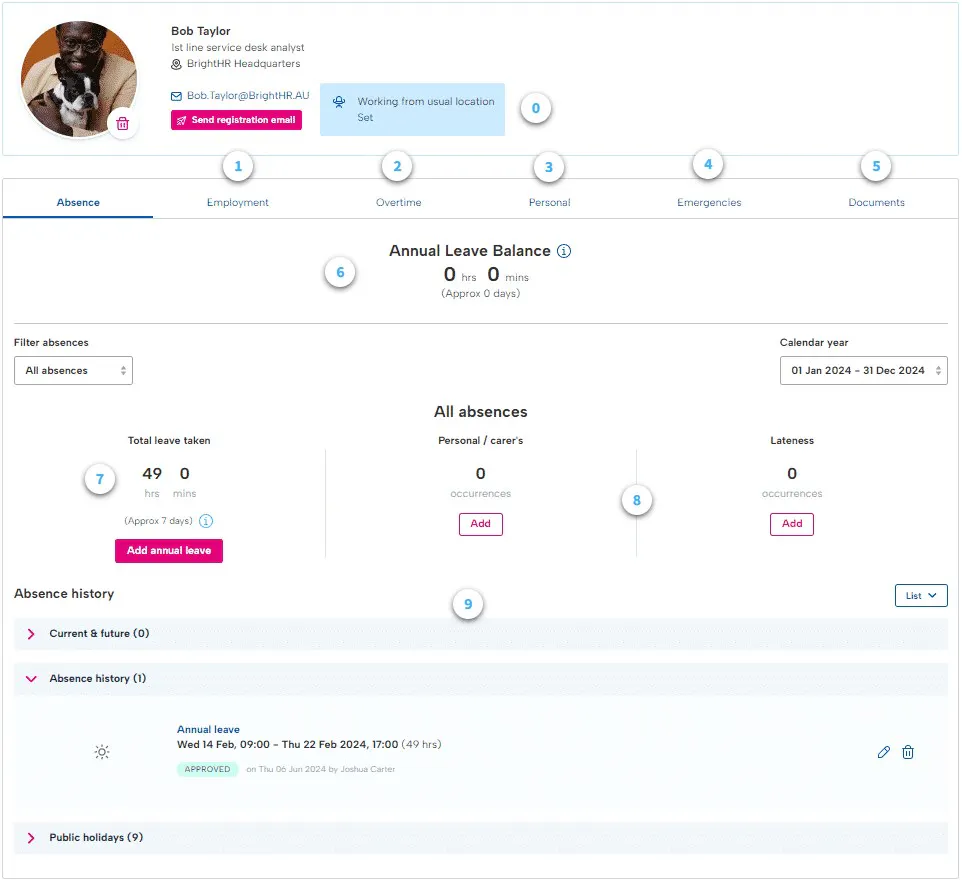The image size is (962, 882).
Task: Click the 'BrightHR Headquarters' location text
Action: pyautogui.click(x=244, y=64)
